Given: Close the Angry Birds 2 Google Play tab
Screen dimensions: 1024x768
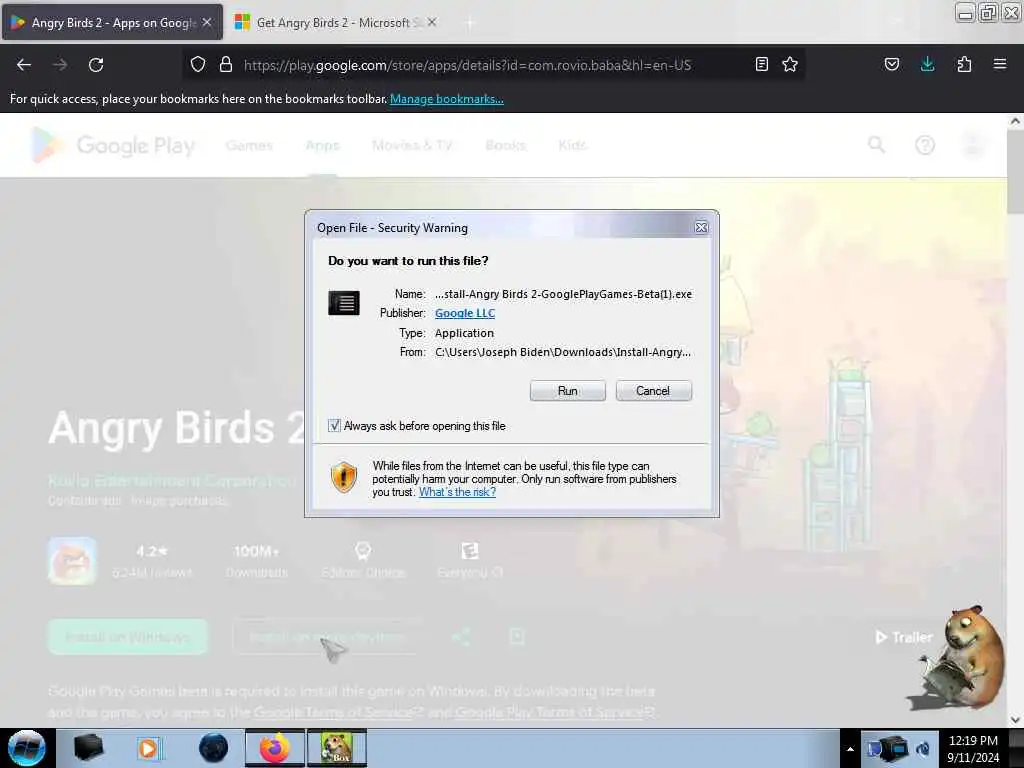Looking at the screenshot, I should coord(207,22).
